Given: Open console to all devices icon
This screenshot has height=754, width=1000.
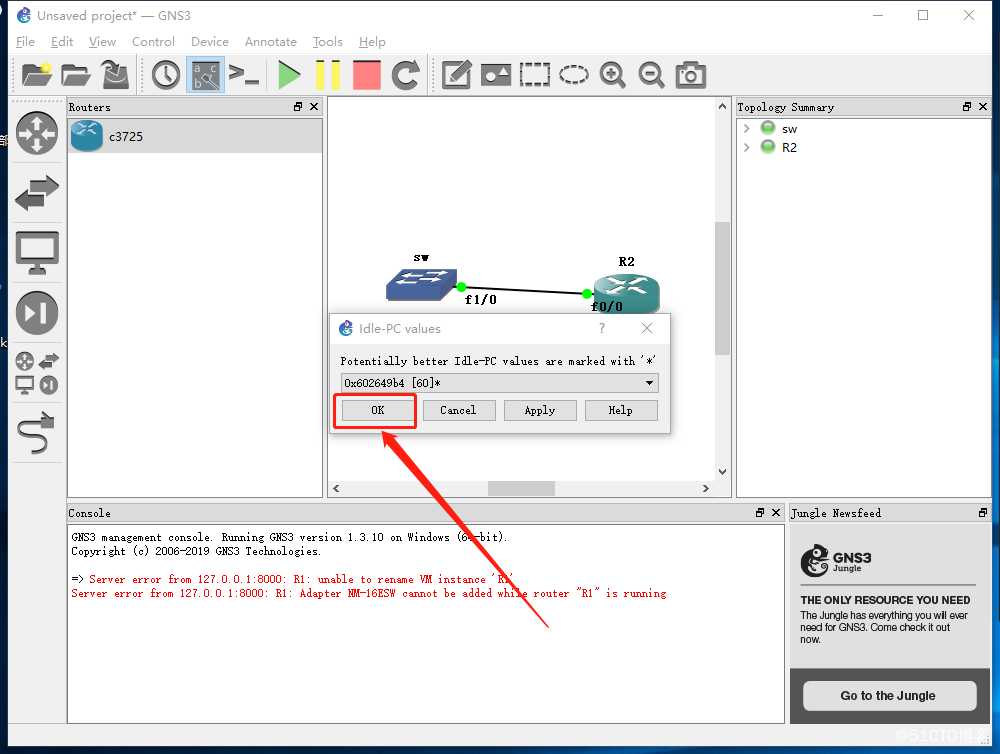Looking at the screenshot, I should pyautogui.click(x=244, y=75).
